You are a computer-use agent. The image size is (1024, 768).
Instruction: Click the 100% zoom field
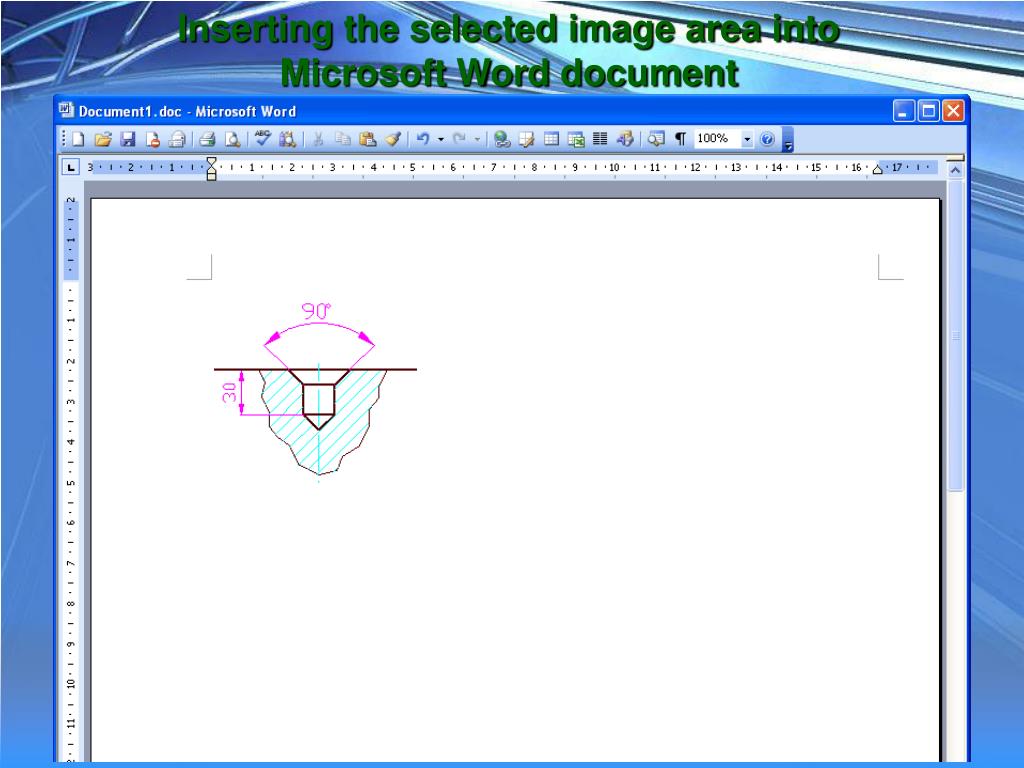point(717,138)
